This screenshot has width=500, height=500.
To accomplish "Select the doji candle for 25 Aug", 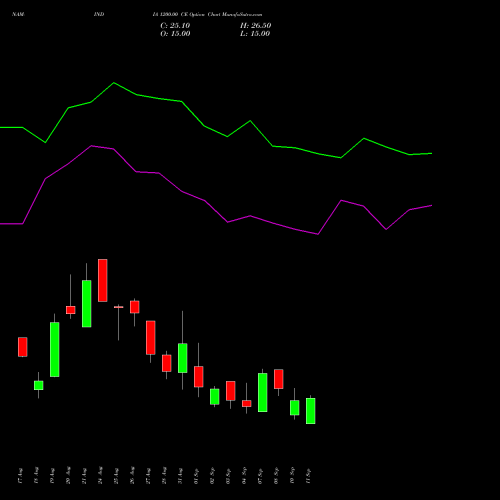I will tap(119, 307).
